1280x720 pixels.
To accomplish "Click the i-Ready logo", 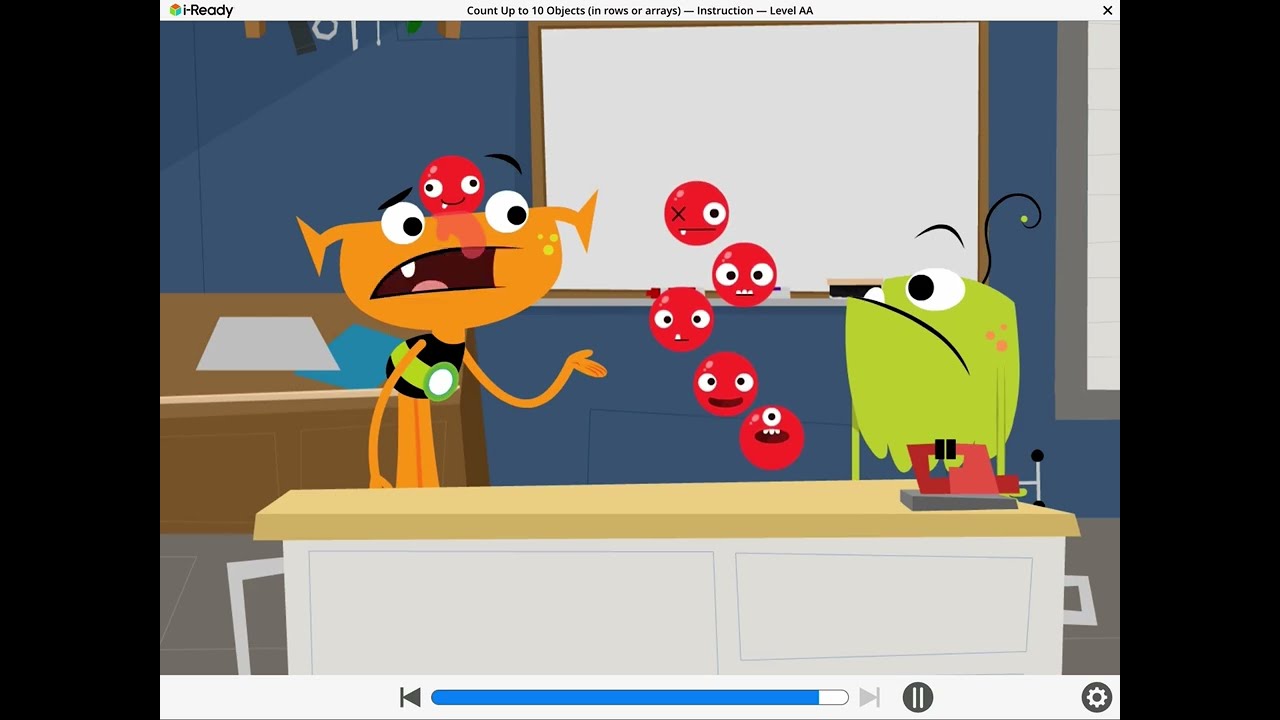I will (201, 10).
